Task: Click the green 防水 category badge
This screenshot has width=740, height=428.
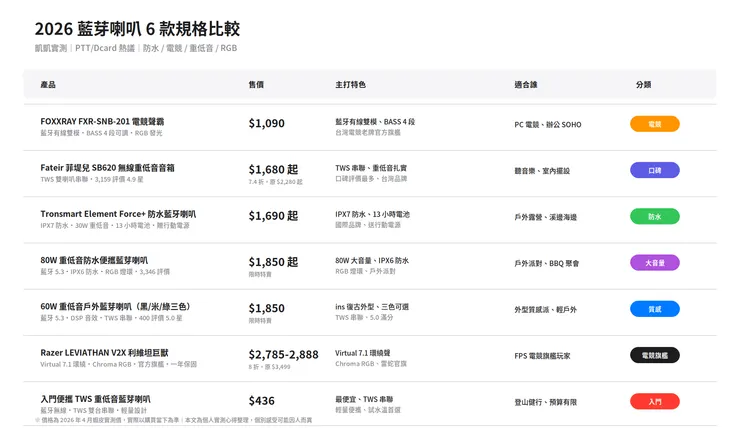Action: (655, 217)
